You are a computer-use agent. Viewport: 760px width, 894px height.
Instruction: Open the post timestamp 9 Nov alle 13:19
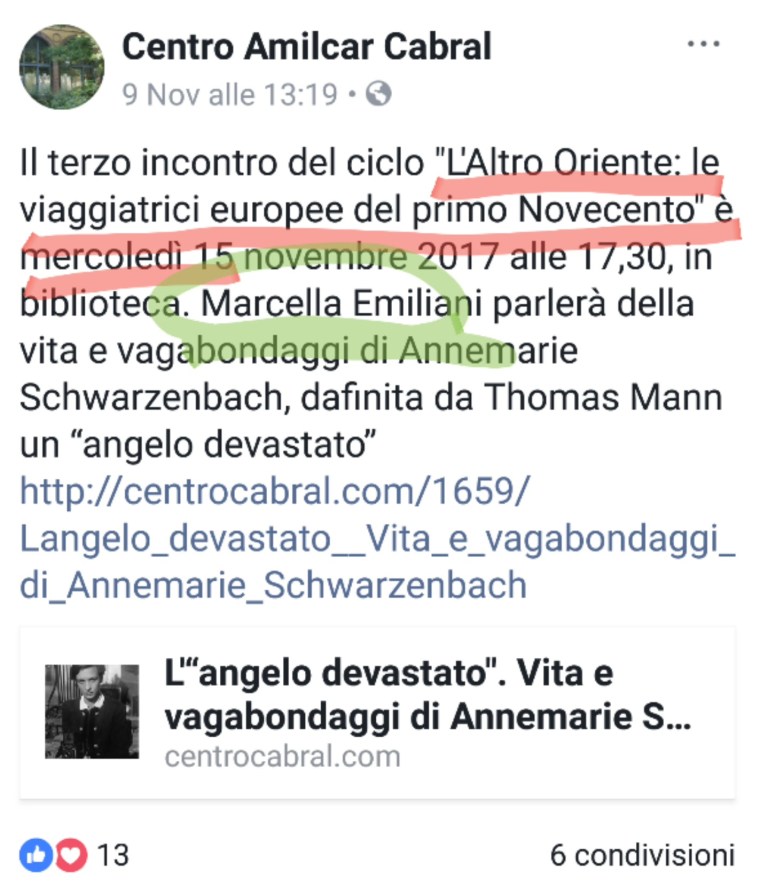tap(230, 94)
